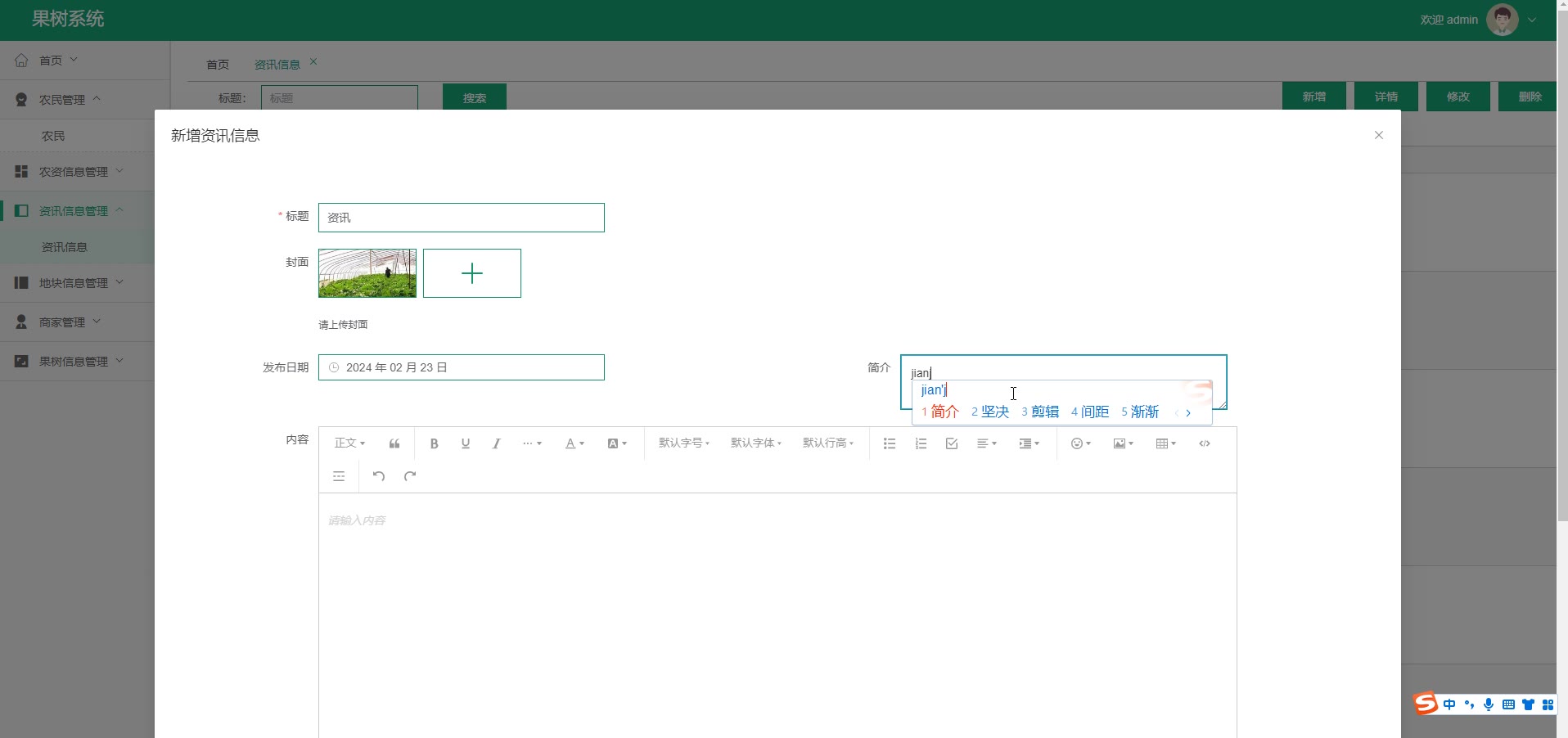Toggle IME Chinese/English mode 中
The height and width of the screenshot is (738, 1568).
[x=1449, y=704]
